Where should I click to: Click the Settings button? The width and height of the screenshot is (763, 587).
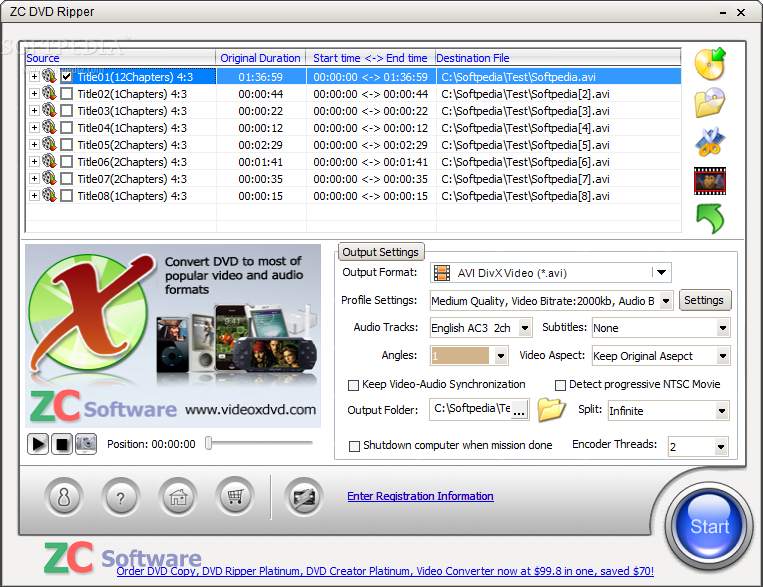click(x=704, y=300)
